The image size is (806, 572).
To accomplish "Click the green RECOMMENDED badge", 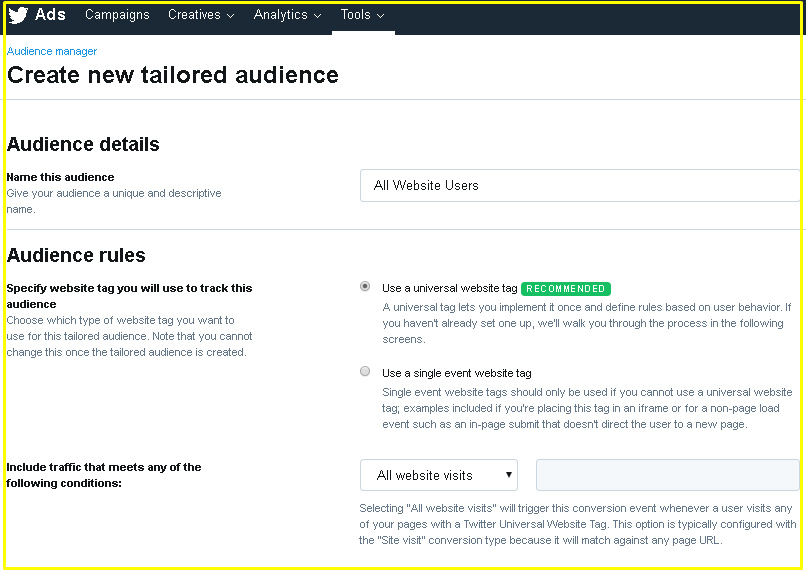I will (565, 289).
